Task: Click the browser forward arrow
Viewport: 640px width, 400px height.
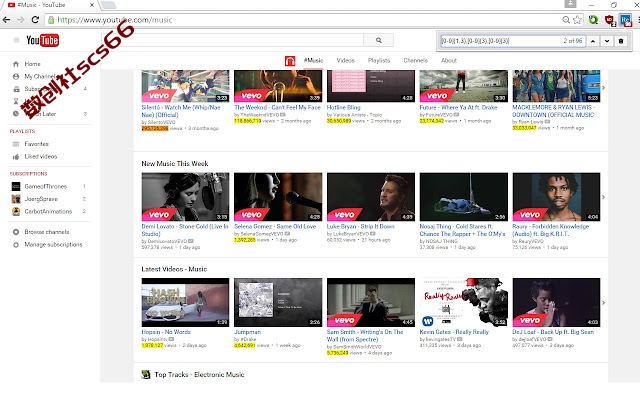Action: click(20, 20)
